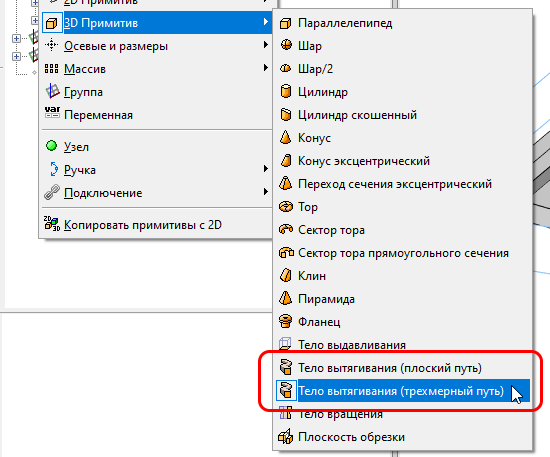The image size is (550, 457).
Task: Select Сектор тора entry
Action: pos(403,230)
